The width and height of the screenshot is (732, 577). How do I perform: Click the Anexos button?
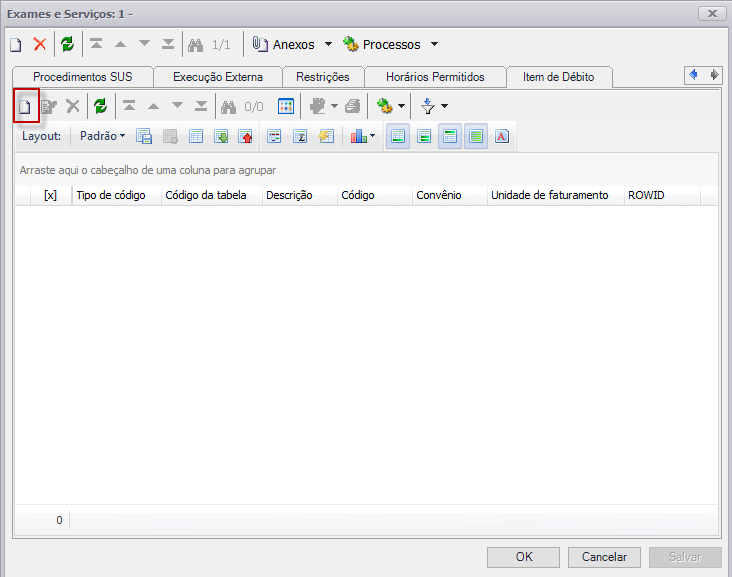pyautogui.click(x=284, y=45)
